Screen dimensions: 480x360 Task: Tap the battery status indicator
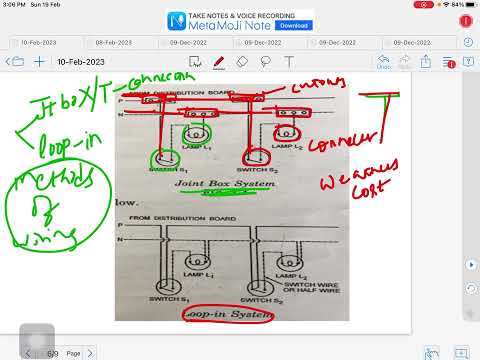click(x=471, y=5)
